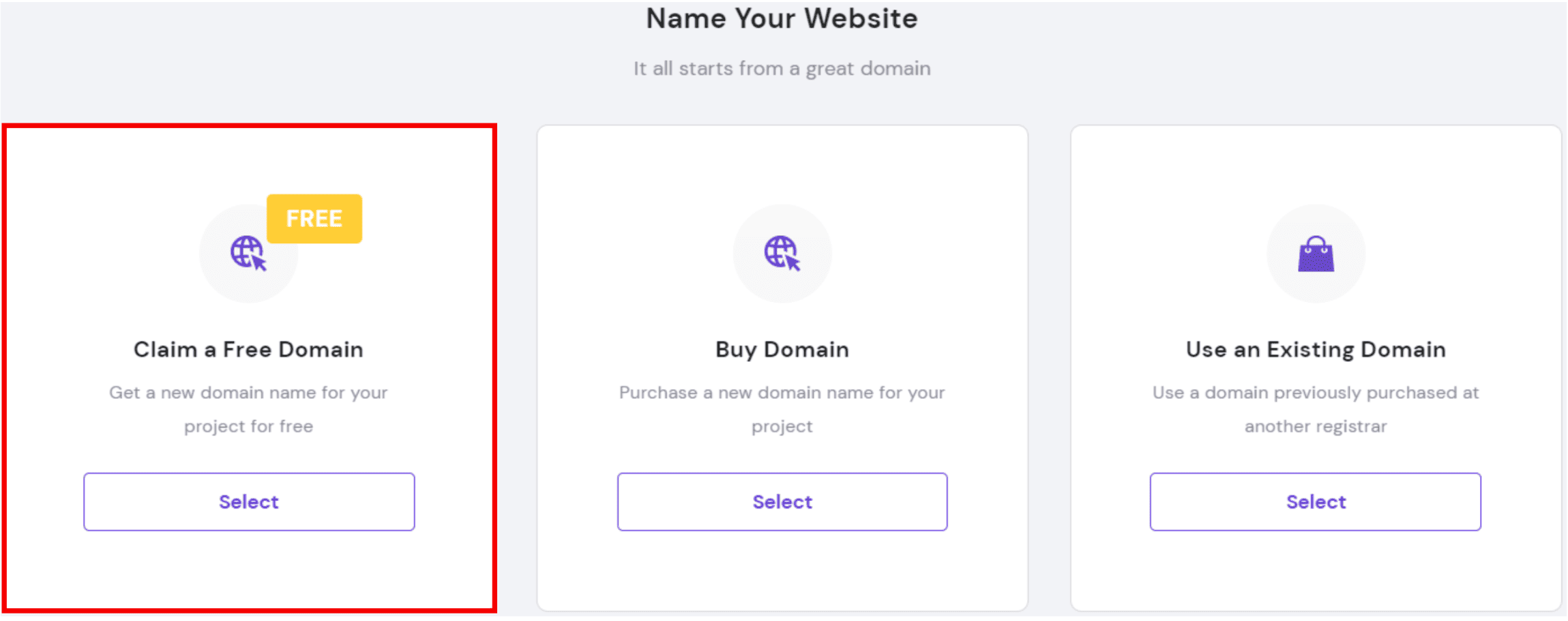Image resolution: width=1568 pixels, height=621 pixels.
Task: Click the subtitle about a great domain
Action: pos(782,68)
